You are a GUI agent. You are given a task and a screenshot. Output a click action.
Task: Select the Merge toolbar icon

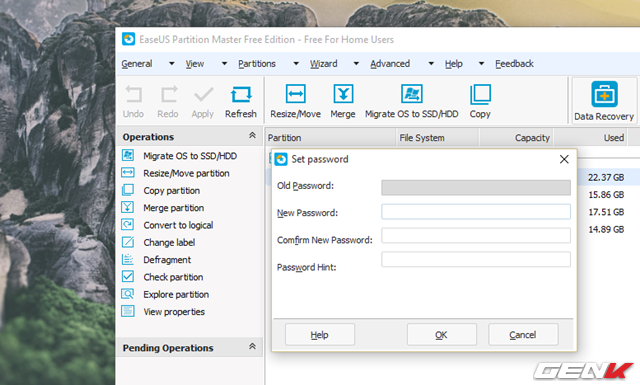[x=343, y=94]
